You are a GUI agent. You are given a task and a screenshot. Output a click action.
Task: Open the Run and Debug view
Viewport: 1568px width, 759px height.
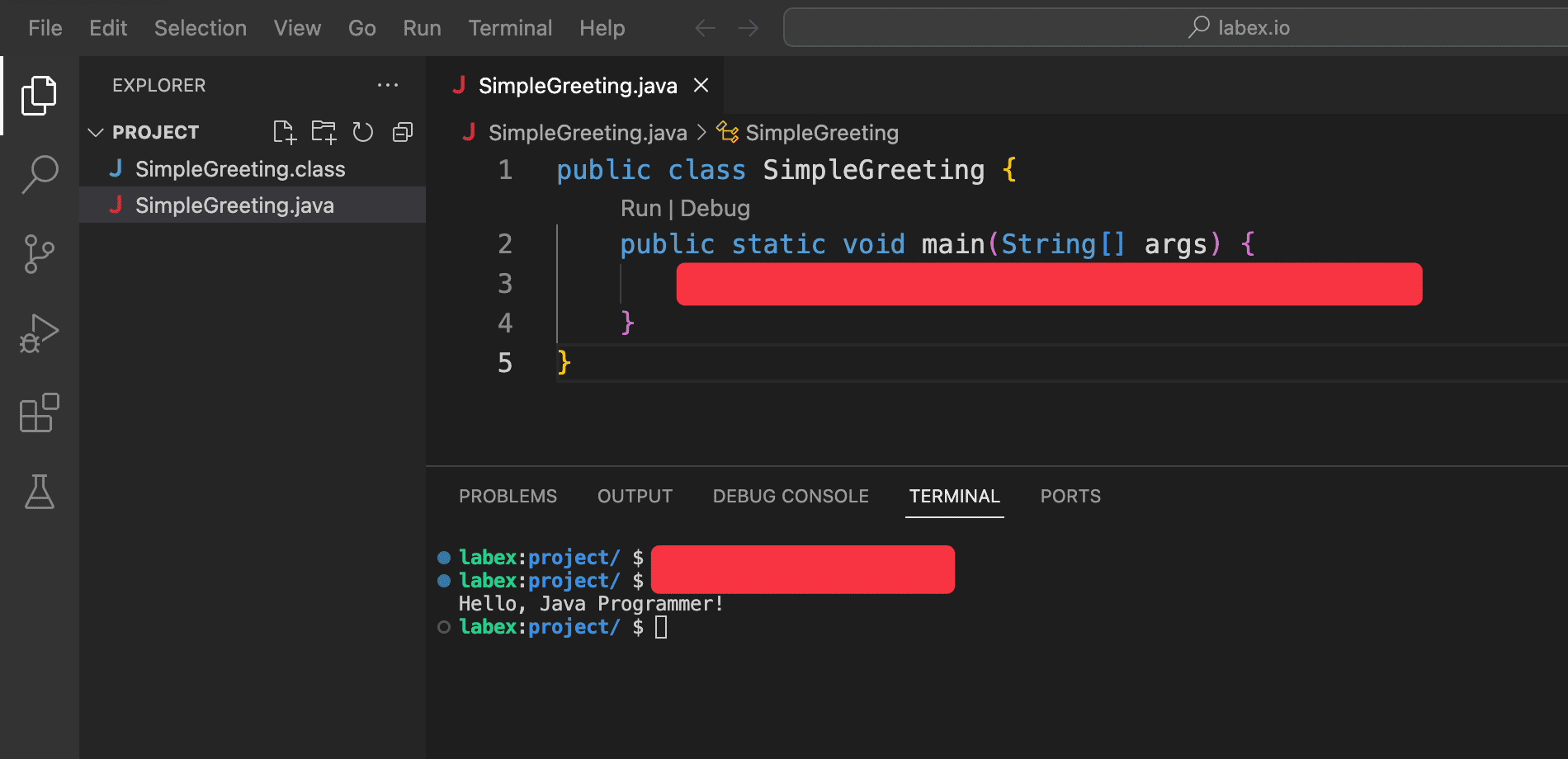click(x=39, y=333)
